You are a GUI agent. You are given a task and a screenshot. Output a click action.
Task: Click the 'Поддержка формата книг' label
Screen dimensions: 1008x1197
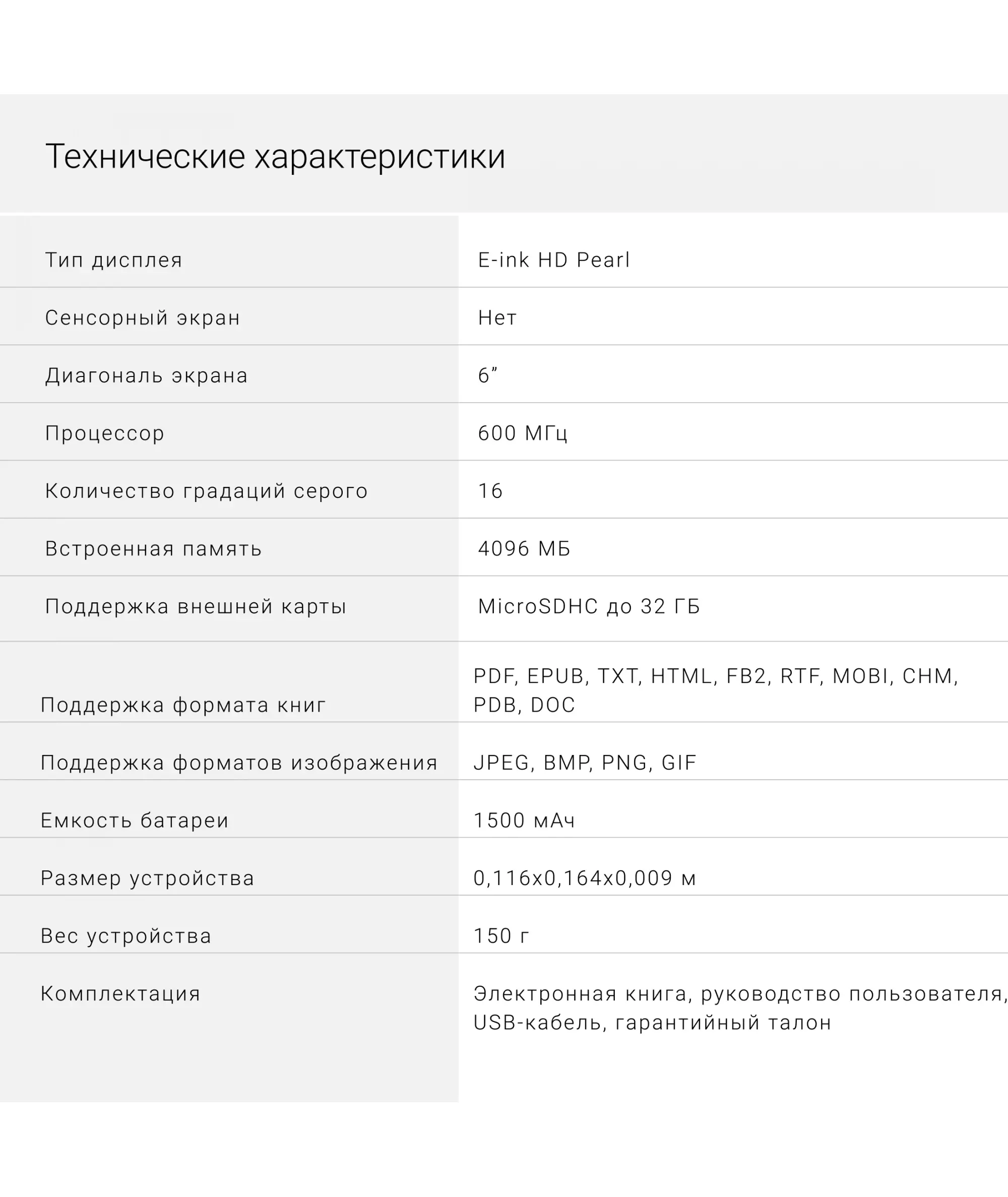[x=183, y=705]
